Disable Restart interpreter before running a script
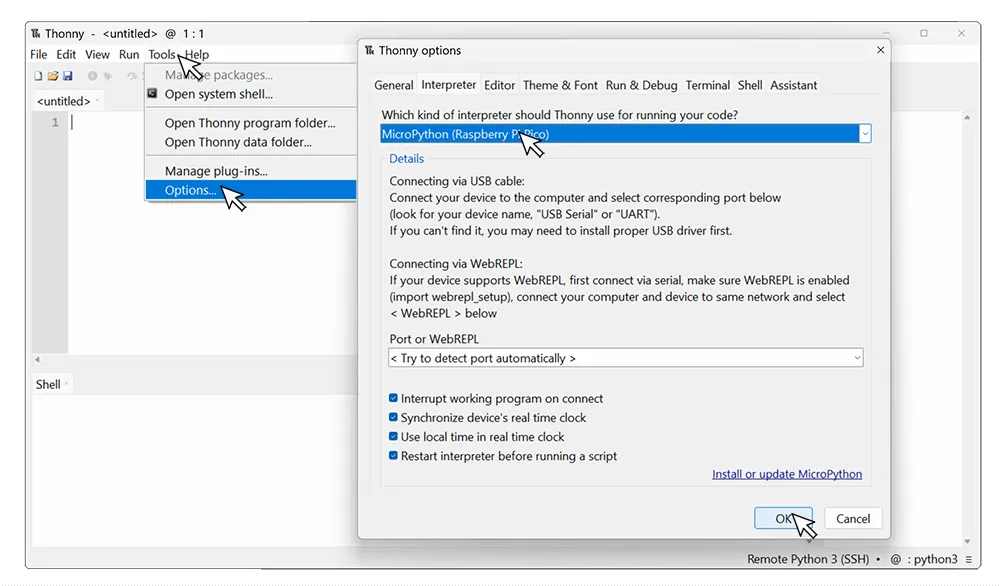The image size is (1000, 586). coord(394,456)
